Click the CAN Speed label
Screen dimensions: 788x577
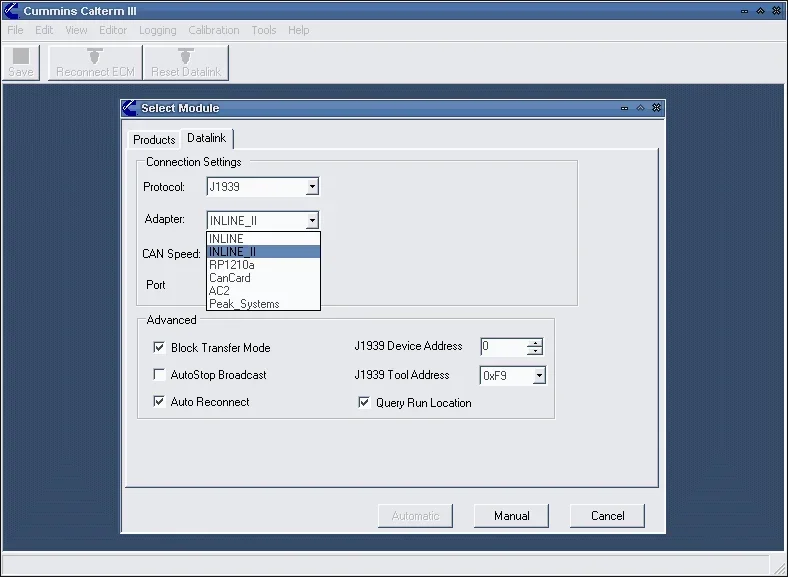(171, 254)
